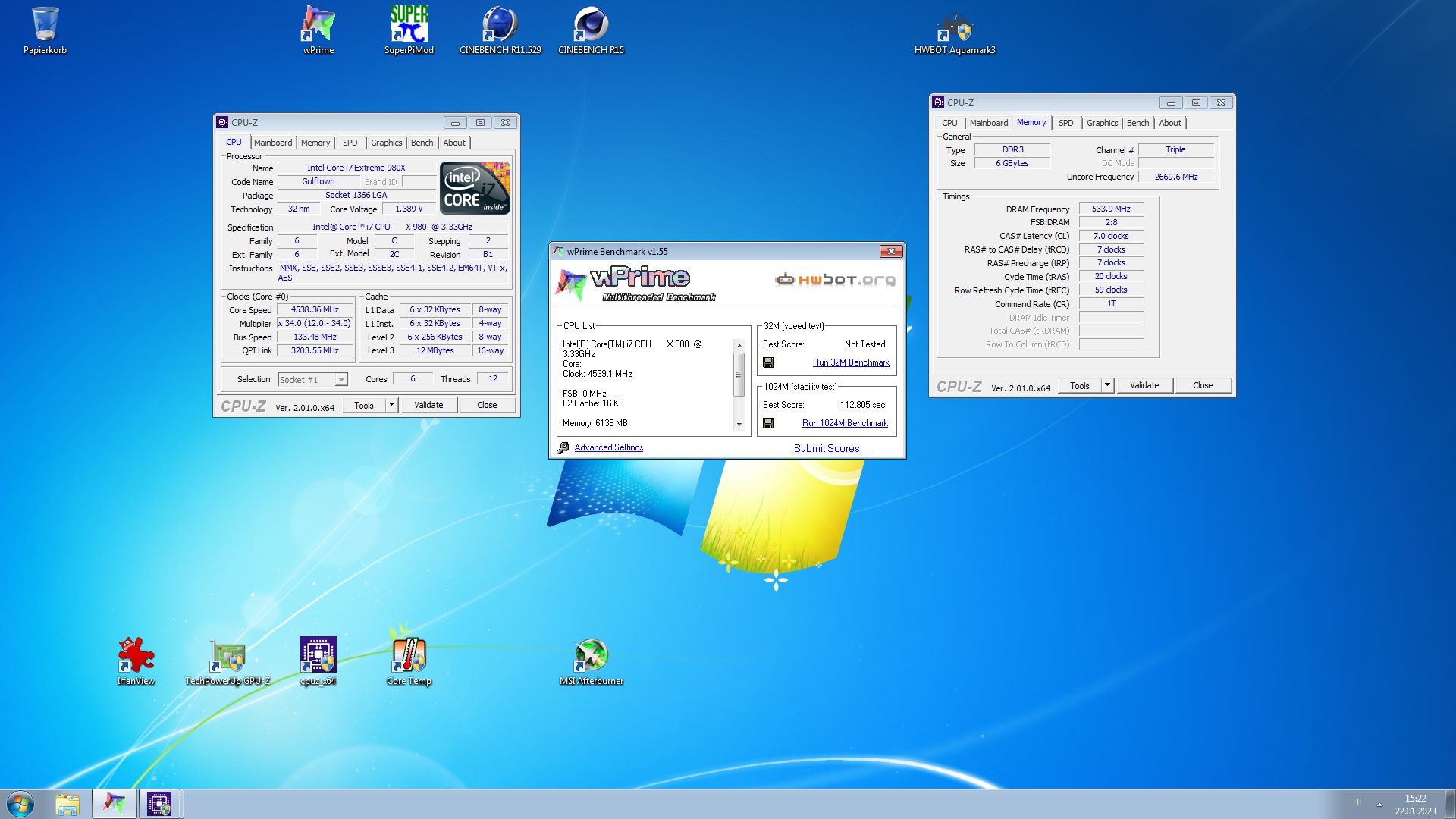This screenshot has height=819, width=1456.
Task: Open the Mainboard tab in the right CPU-Z window
Action: (989, 123)
